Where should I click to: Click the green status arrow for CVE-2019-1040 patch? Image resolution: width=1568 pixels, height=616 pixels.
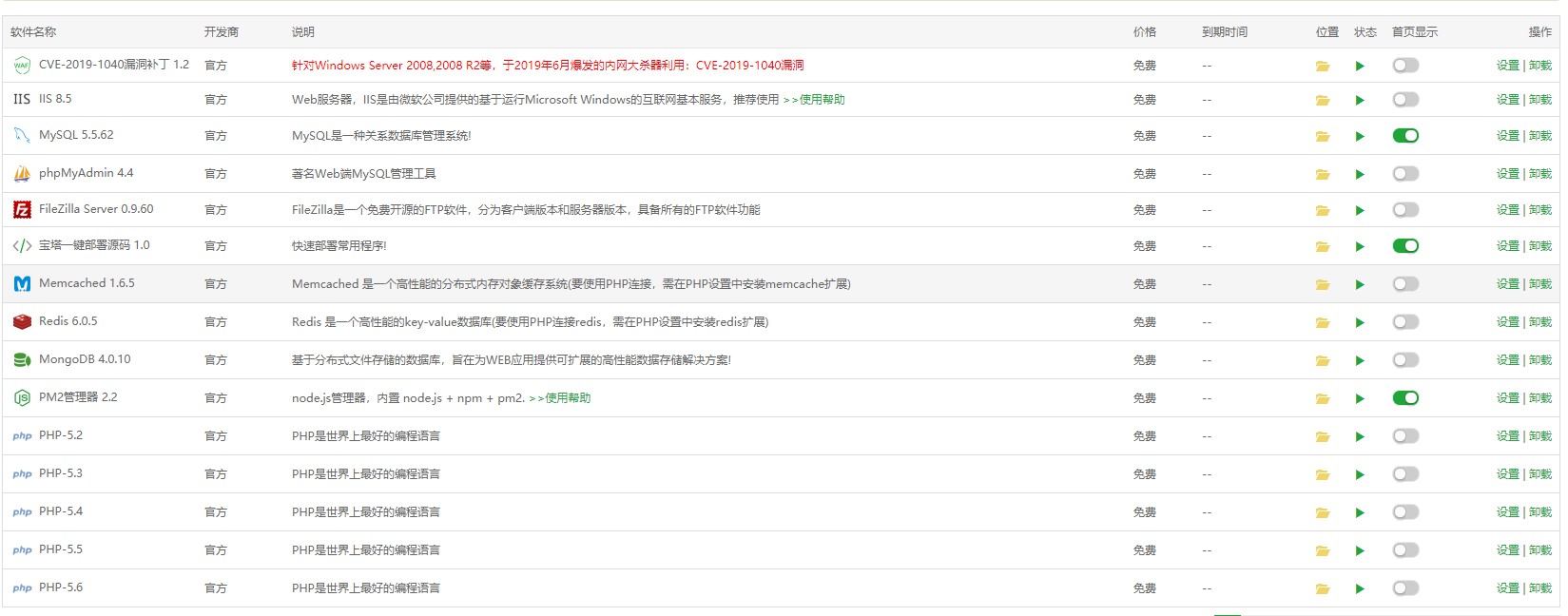(x=1360, y=66)
